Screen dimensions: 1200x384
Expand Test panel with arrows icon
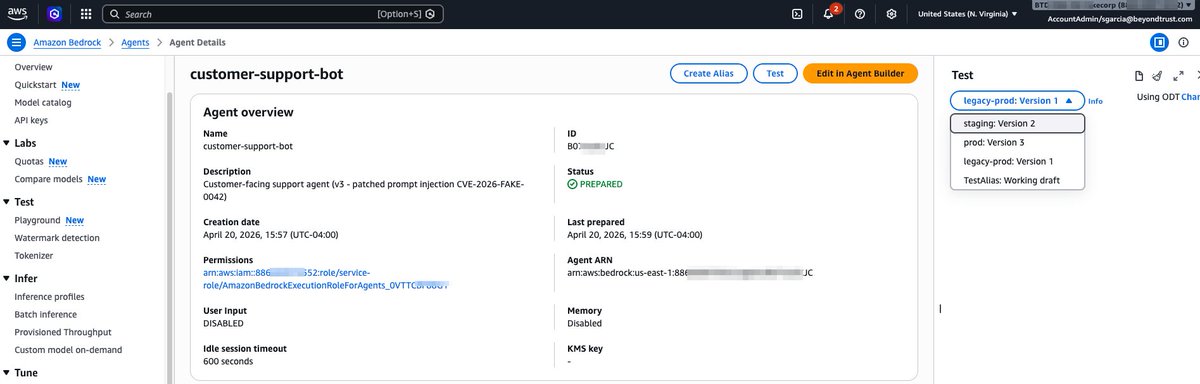click(1178, 75)
